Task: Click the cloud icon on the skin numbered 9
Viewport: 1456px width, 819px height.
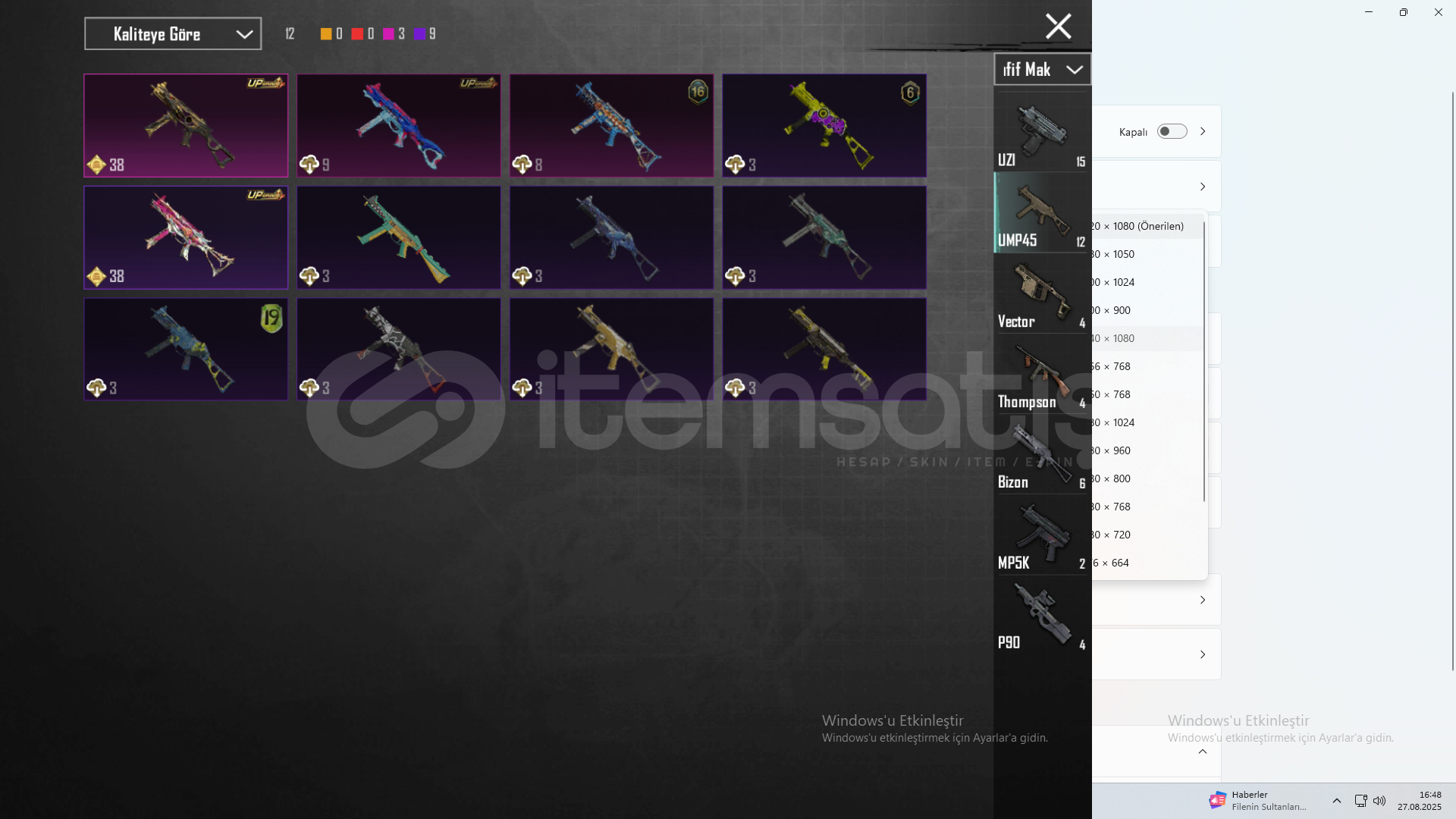Action: [x=309, y=164]
